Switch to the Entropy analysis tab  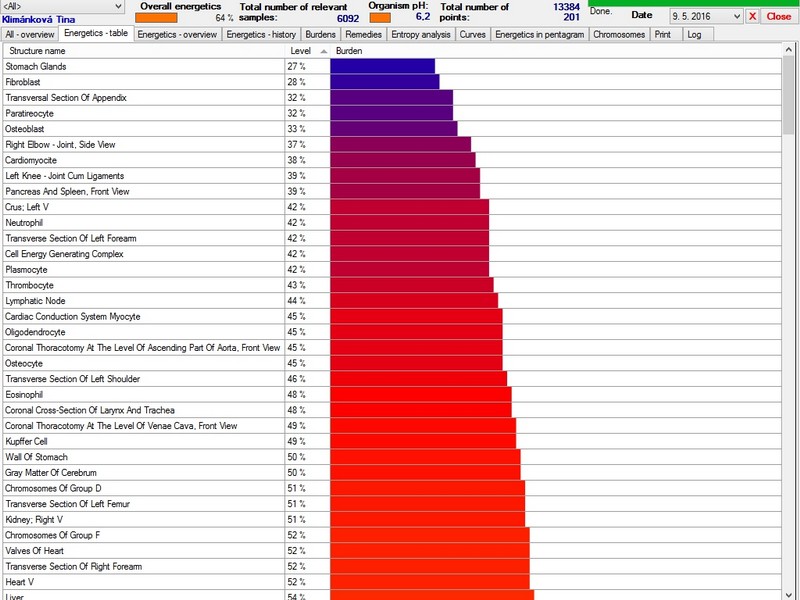[x=421, y=35]
